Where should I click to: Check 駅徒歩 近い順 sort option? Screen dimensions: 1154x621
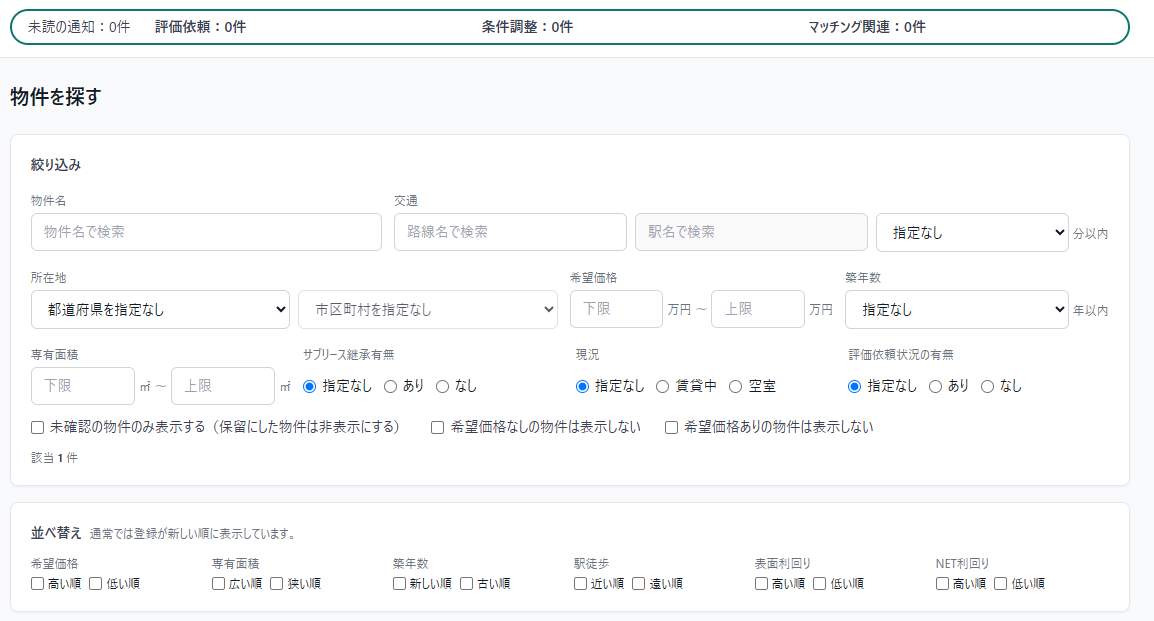(x=581, y=583)
